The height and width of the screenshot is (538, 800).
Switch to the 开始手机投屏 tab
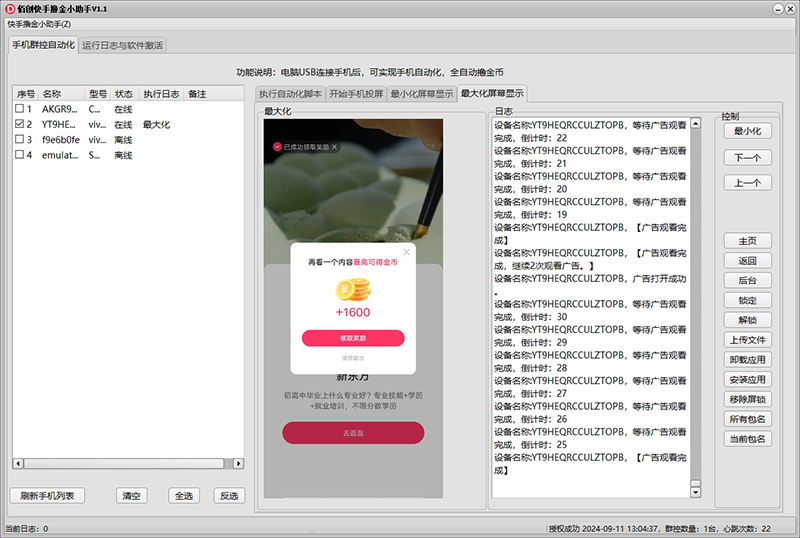pos(356,93)
